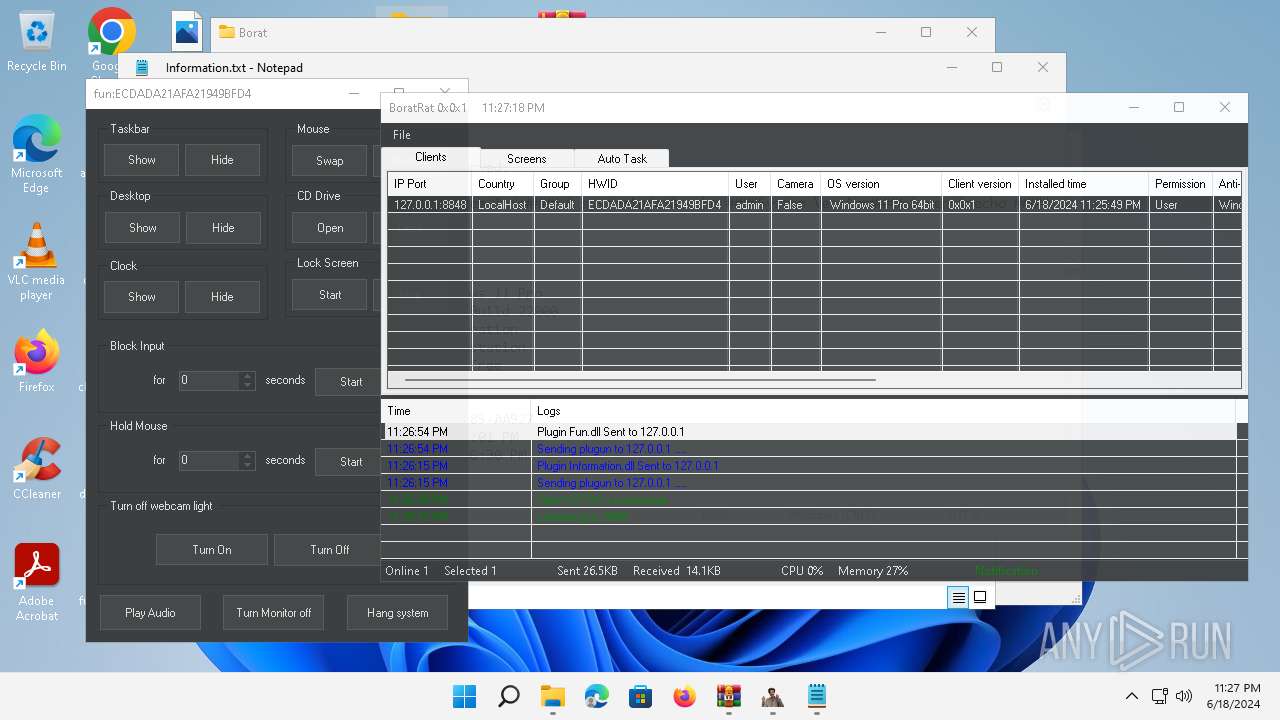This screenshot has height=720, width=1280.
Task: Click Clock Hide button
Action: (x=222, y=297)
